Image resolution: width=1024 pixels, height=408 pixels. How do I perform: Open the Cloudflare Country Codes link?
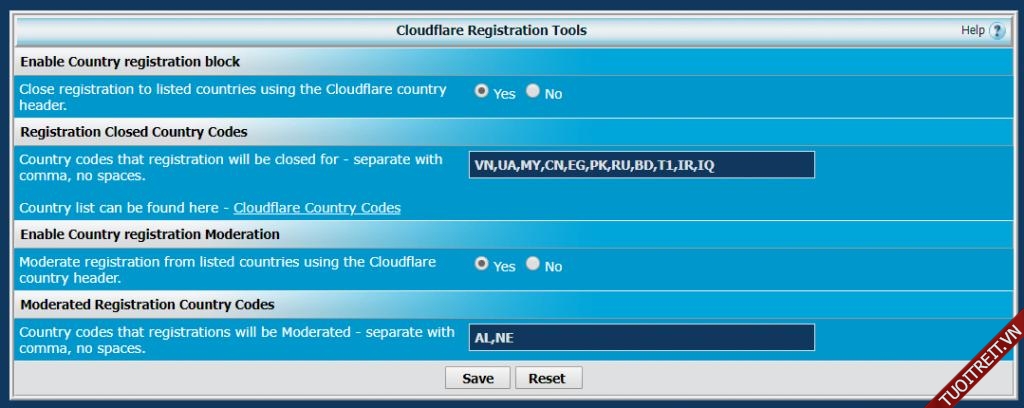[317, 208]
